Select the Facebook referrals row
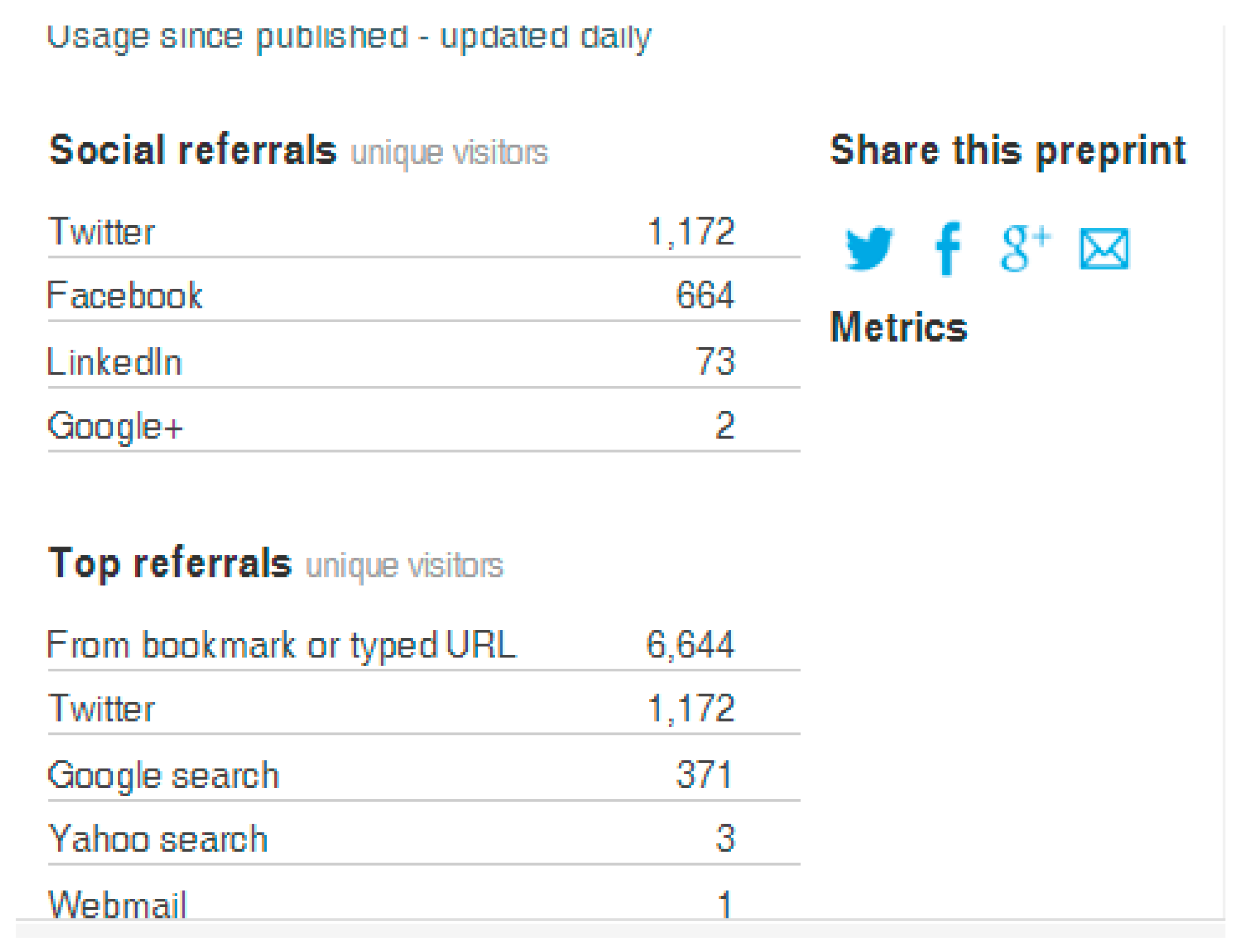 click(x=125, y=295)
